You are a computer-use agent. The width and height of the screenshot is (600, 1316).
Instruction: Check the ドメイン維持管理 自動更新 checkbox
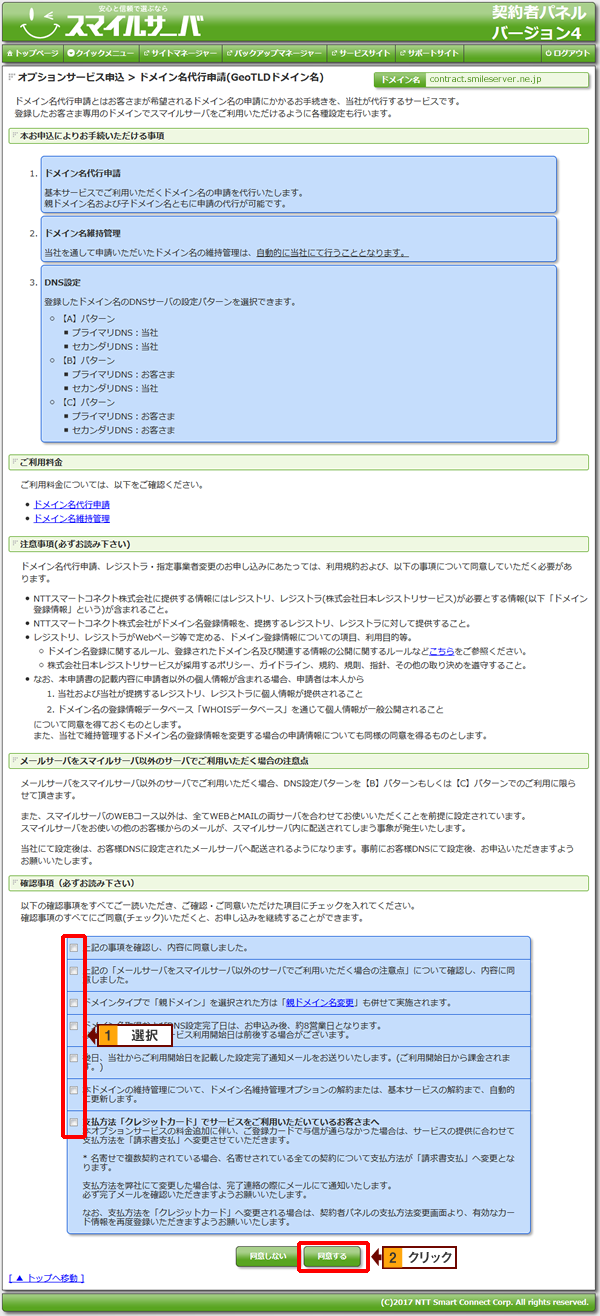tap(74, 1089)
